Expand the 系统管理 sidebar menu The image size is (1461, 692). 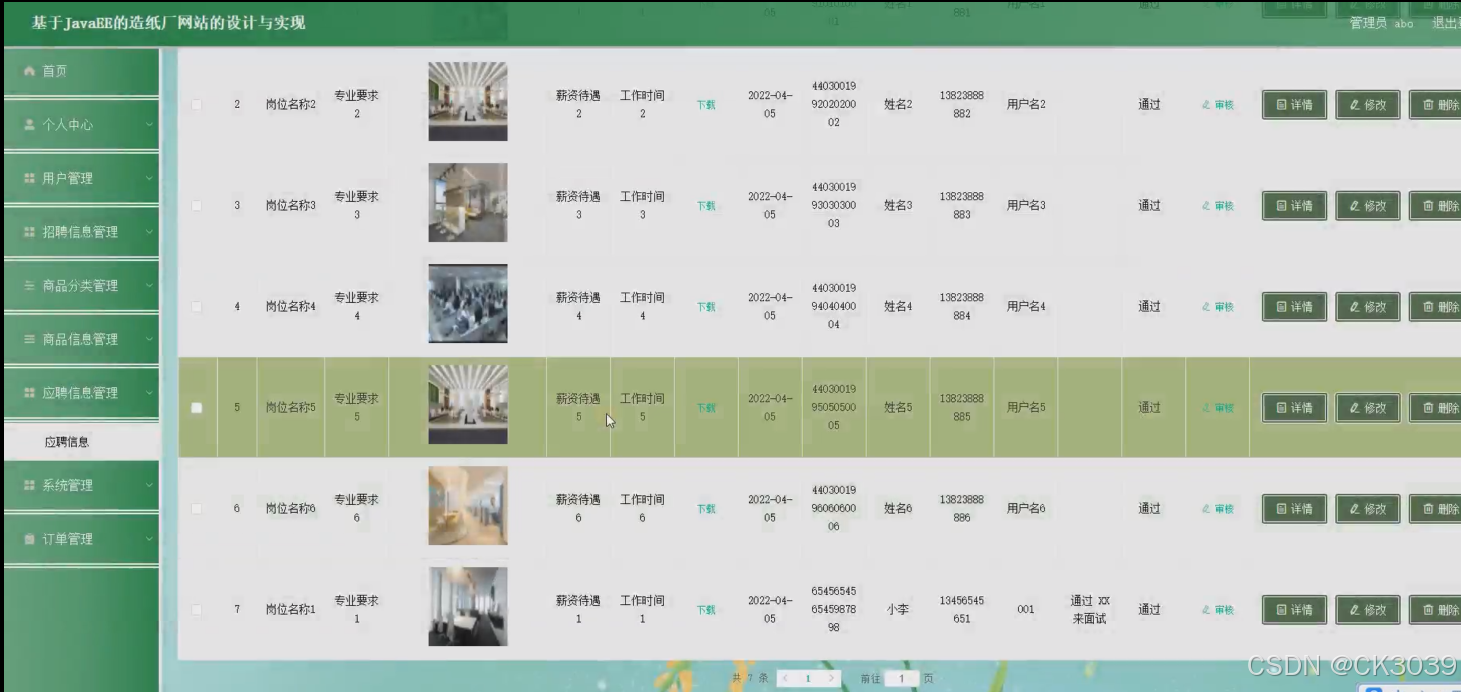click(81, 485)
